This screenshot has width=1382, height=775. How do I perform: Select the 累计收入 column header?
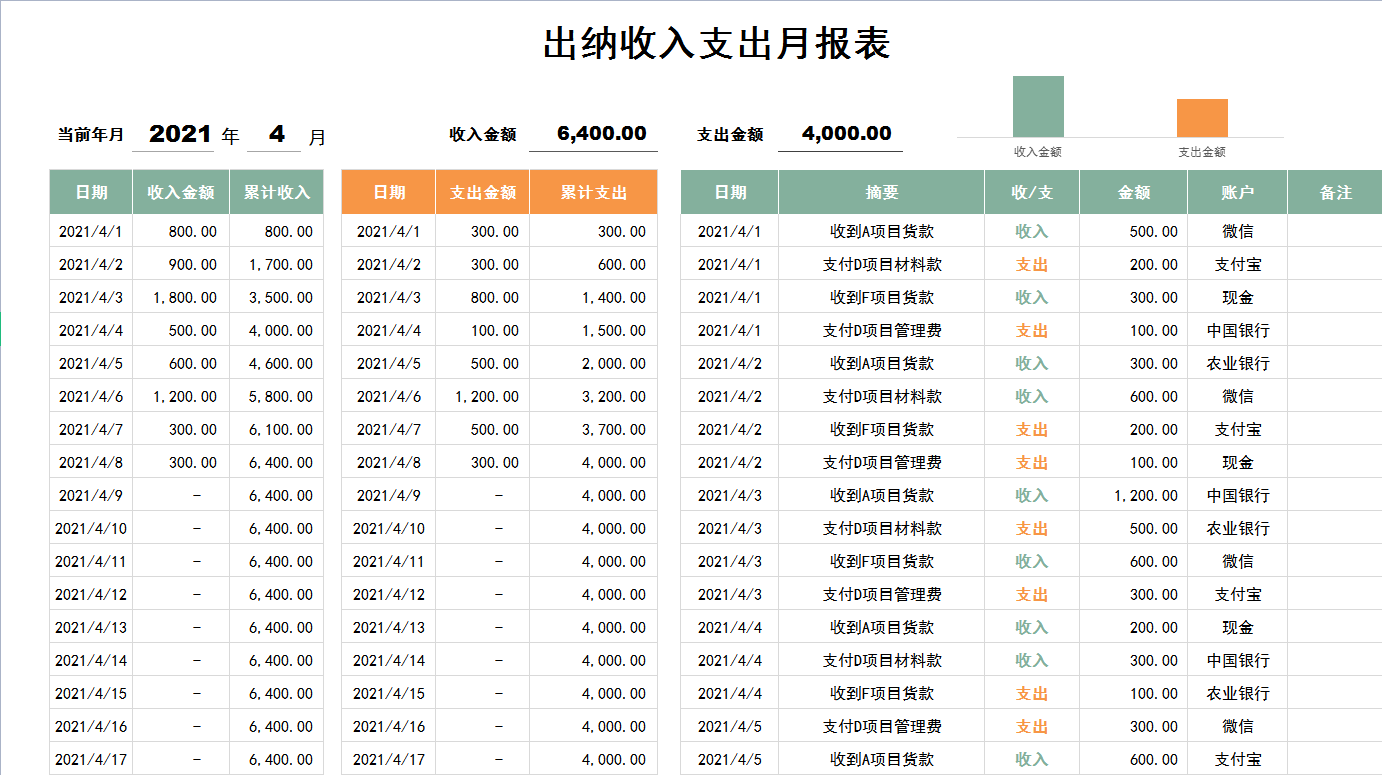tap(277, 192)
